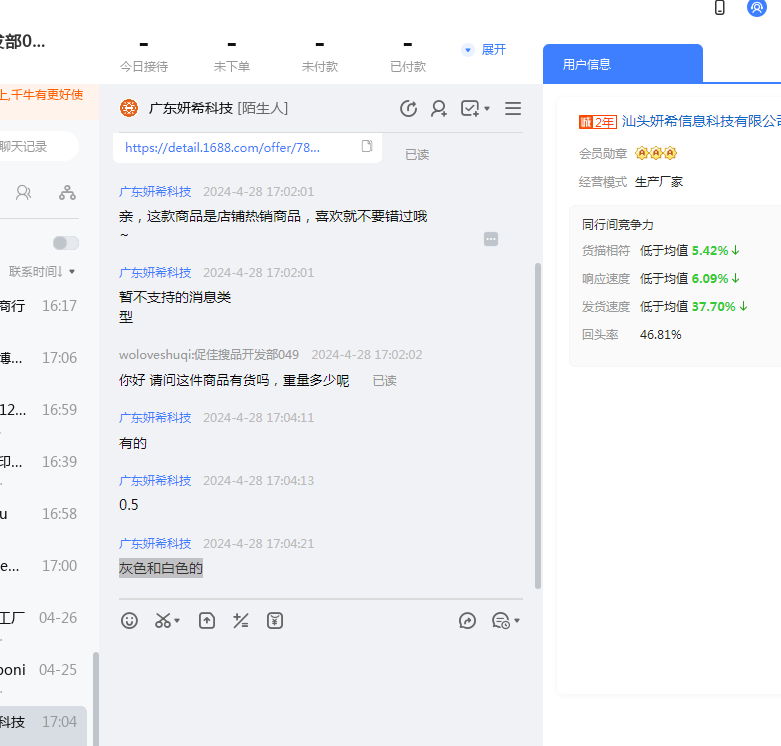Click the mobile phone icon at top
This screenshot has height=746, width=781.
coord(719,8)
